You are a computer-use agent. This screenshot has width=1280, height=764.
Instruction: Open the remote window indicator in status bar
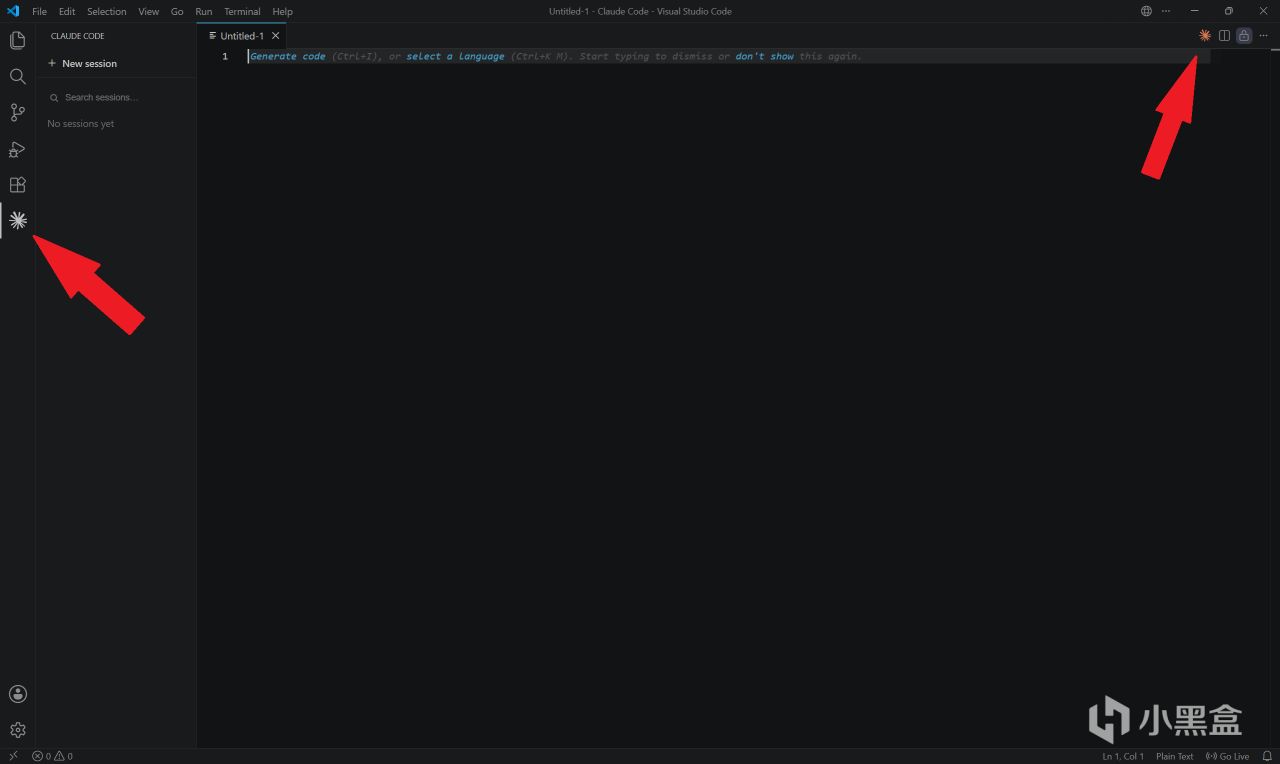(13, 756)
